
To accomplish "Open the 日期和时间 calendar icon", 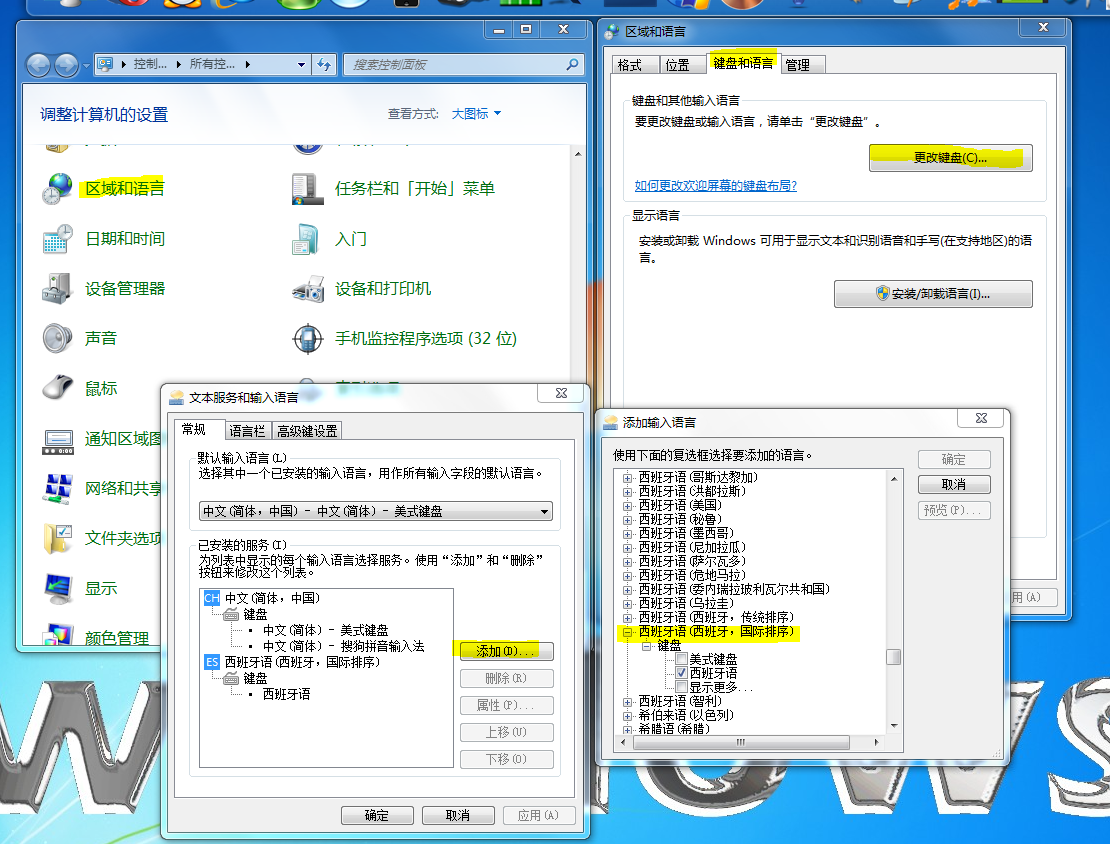I will tap(57, 239).
